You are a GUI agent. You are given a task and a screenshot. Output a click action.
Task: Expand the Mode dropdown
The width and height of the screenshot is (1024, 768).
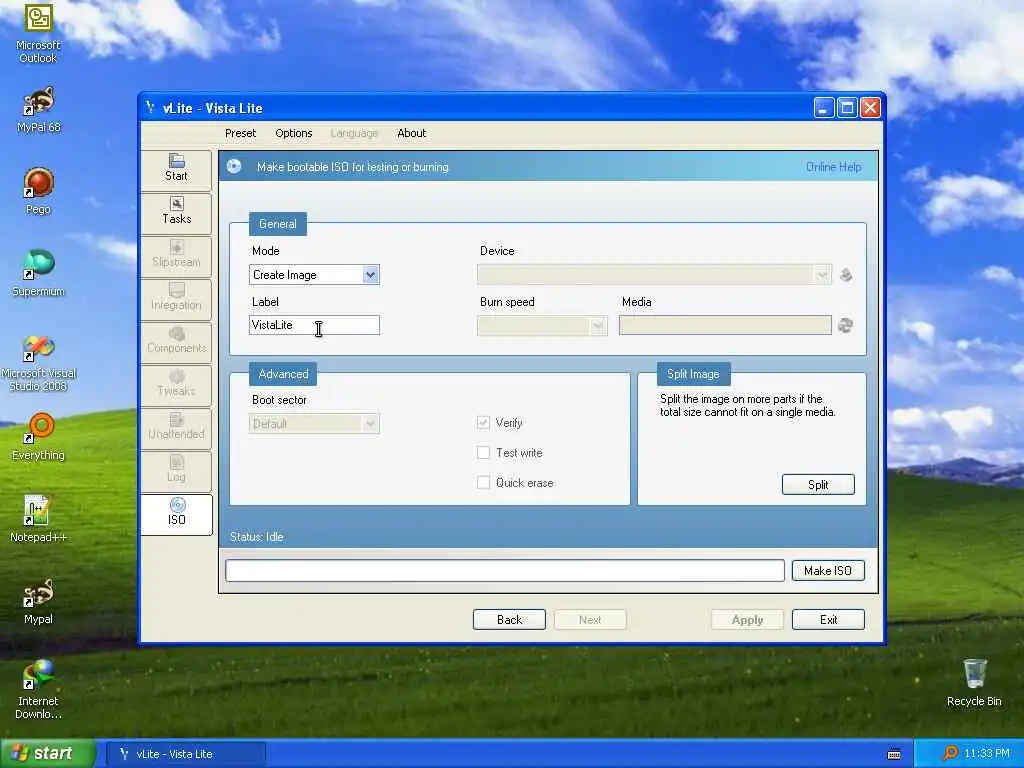370,275
